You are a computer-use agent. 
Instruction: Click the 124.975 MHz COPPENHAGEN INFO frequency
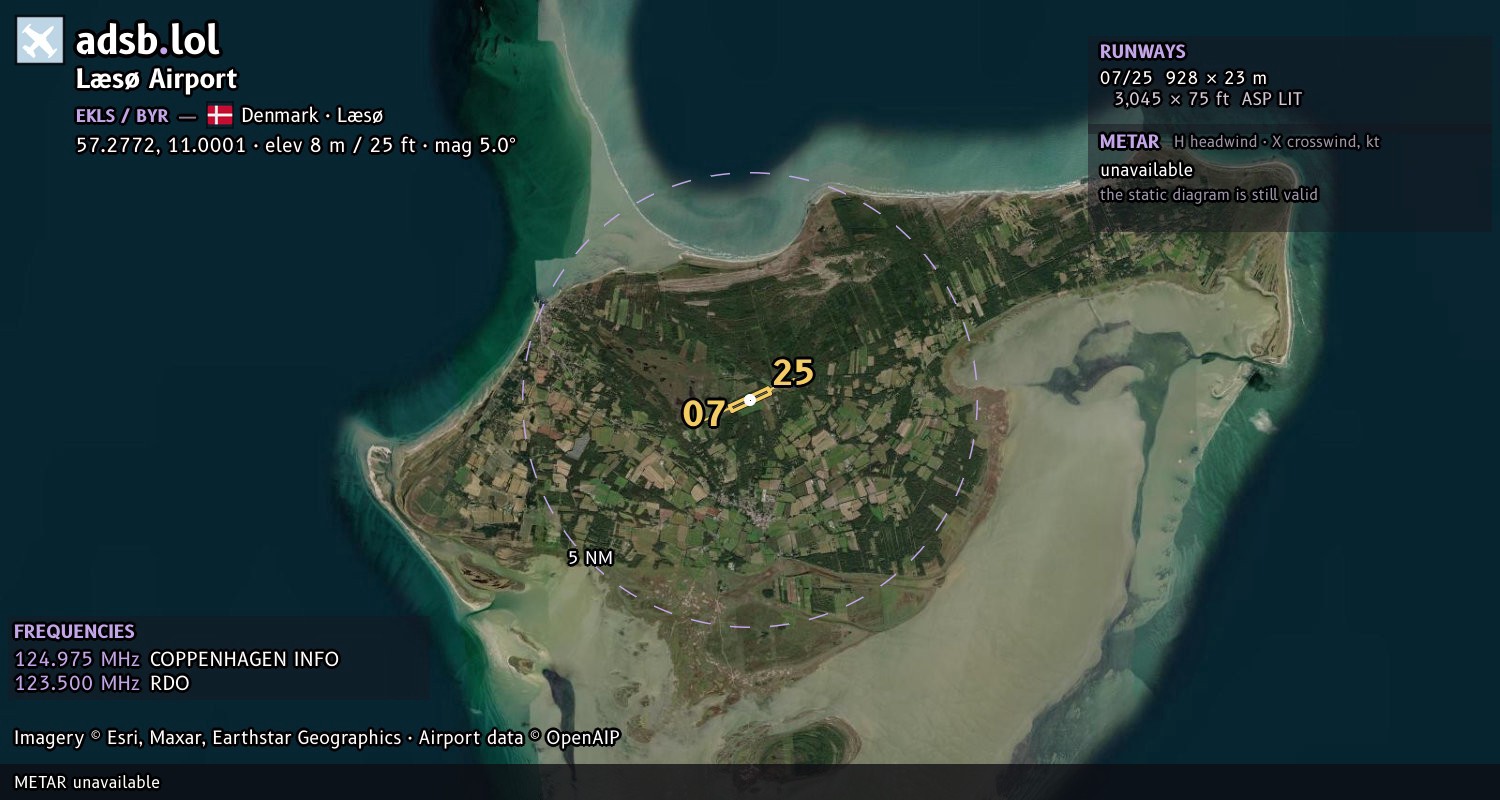tap(176, 660)
